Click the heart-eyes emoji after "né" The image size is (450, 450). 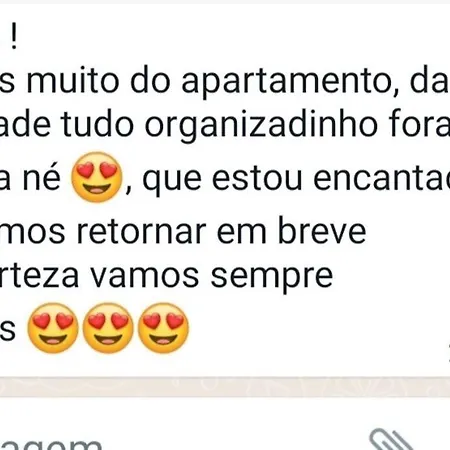[97, 177]
